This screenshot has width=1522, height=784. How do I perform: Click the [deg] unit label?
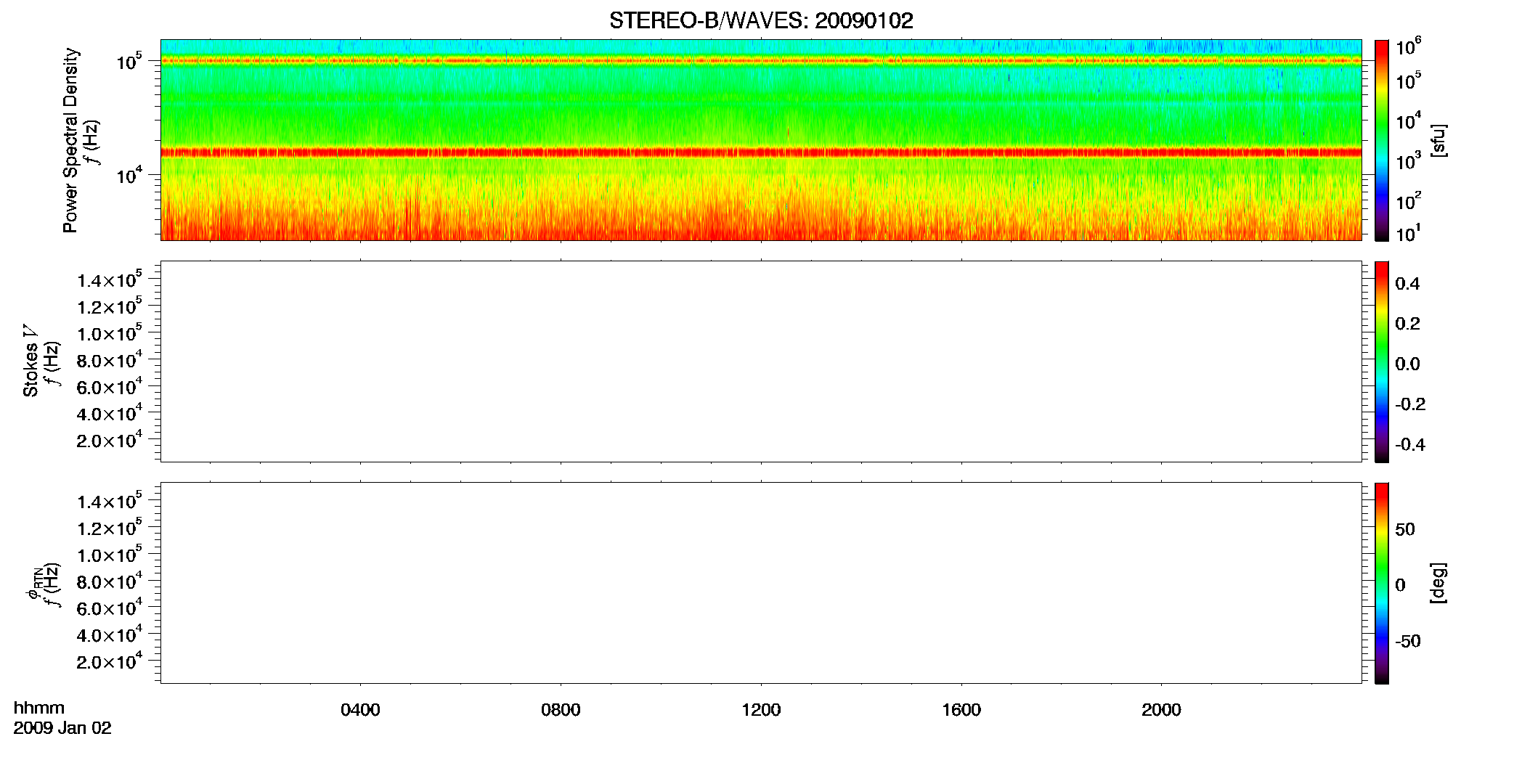click(x=1438, y=583)
